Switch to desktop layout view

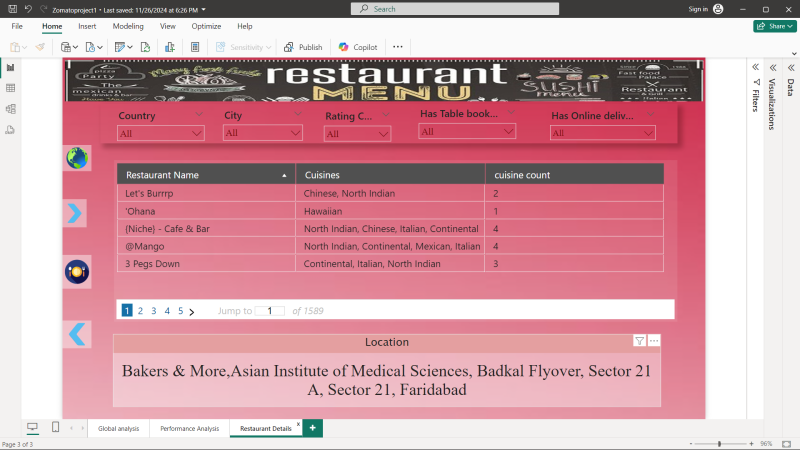point(32,428)
